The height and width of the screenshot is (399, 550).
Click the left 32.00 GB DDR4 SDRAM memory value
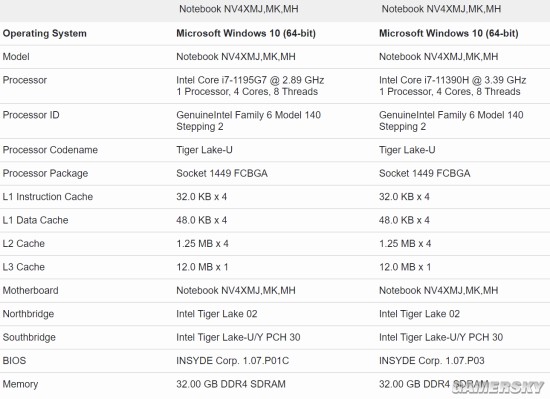click(x=231, y=384)
